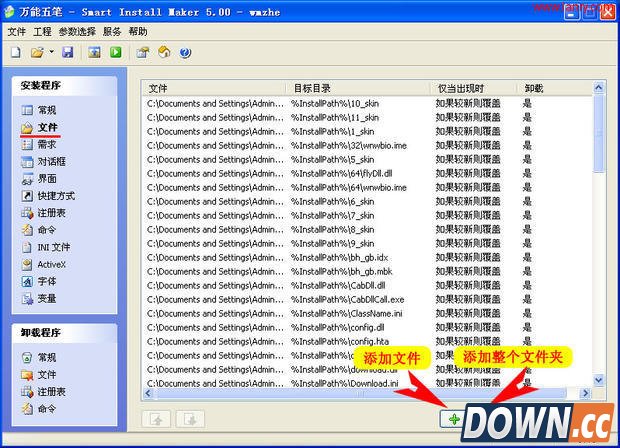The width and height of the screenshot is (620, 448).
Task: Select the ActiveX sidebar item
Action: coord(43,264)
